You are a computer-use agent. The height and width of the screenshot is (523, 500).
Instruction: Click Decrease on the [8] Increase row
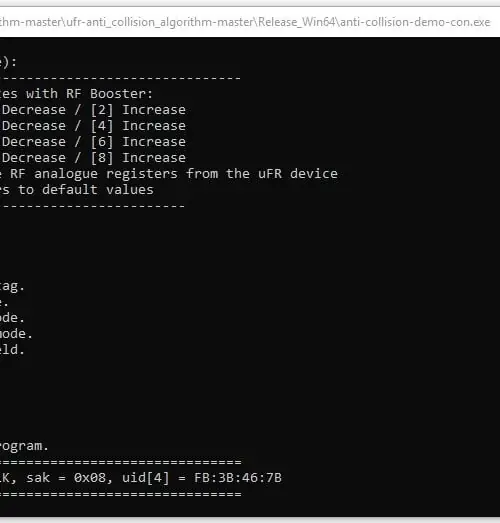[34, 158]
